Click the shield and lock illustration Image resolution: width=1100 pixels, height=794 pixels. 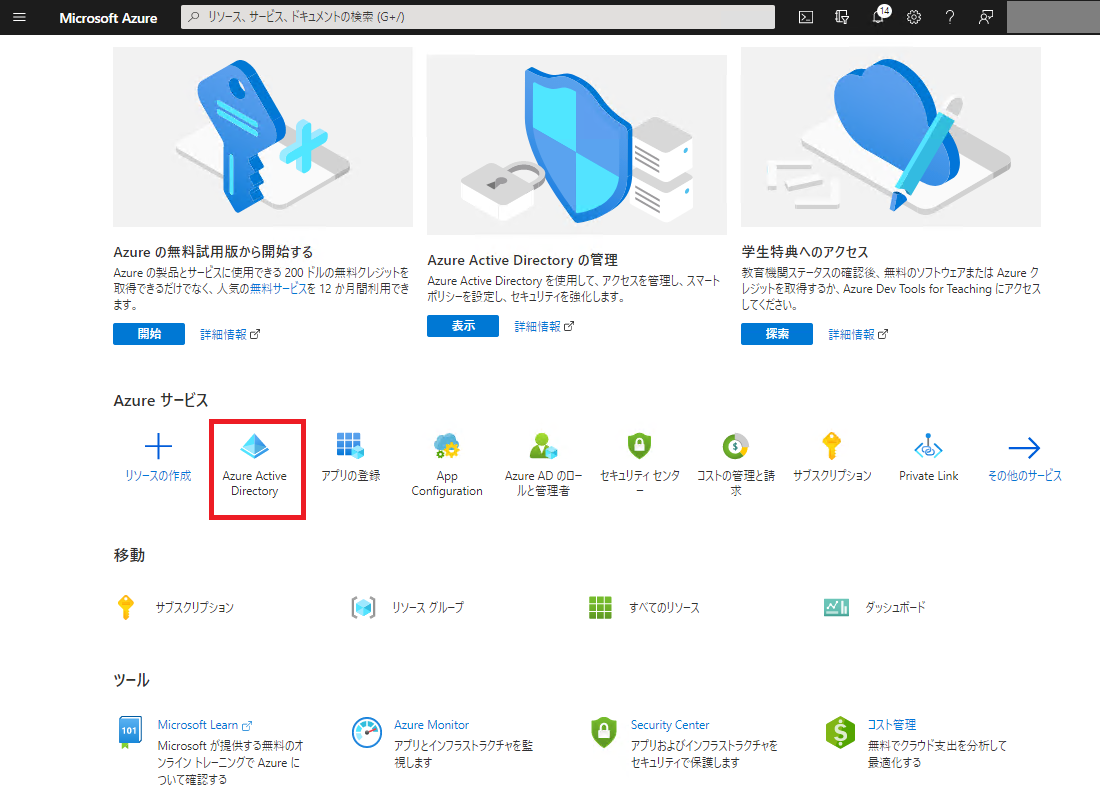click(577, 144)
